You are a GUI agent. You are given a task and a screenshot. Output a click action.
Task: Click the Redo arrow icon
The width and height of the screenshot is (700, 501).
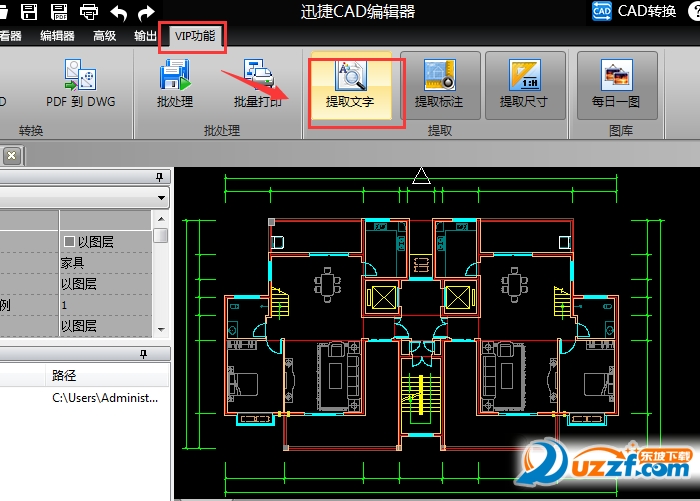pyautogui.click(x=146, y=13)
